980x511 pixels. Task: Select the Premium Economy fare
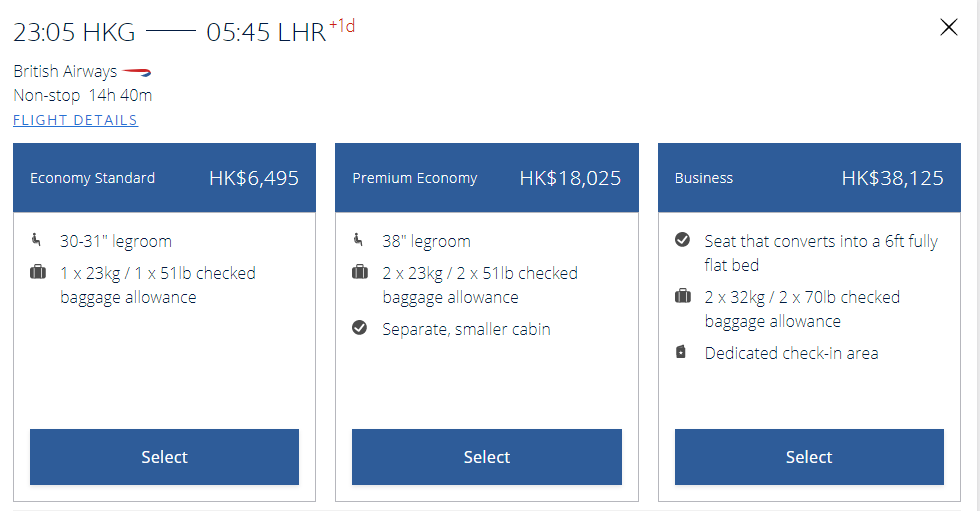[x=486, y=457]
